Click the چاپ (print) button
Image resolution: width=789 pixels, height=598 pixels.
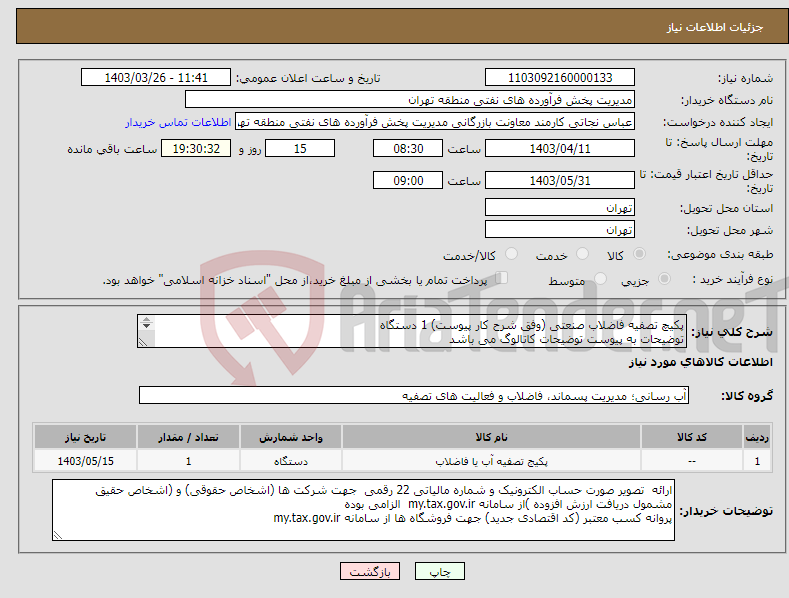(439, 571)
